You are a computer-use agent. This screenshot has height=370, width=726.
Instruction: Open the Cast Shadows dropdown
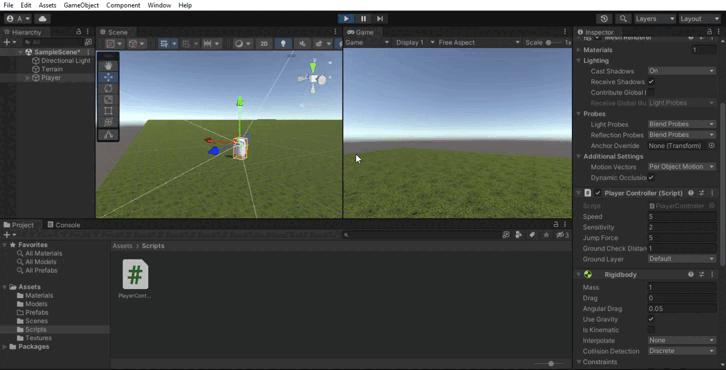coord(682,71)
